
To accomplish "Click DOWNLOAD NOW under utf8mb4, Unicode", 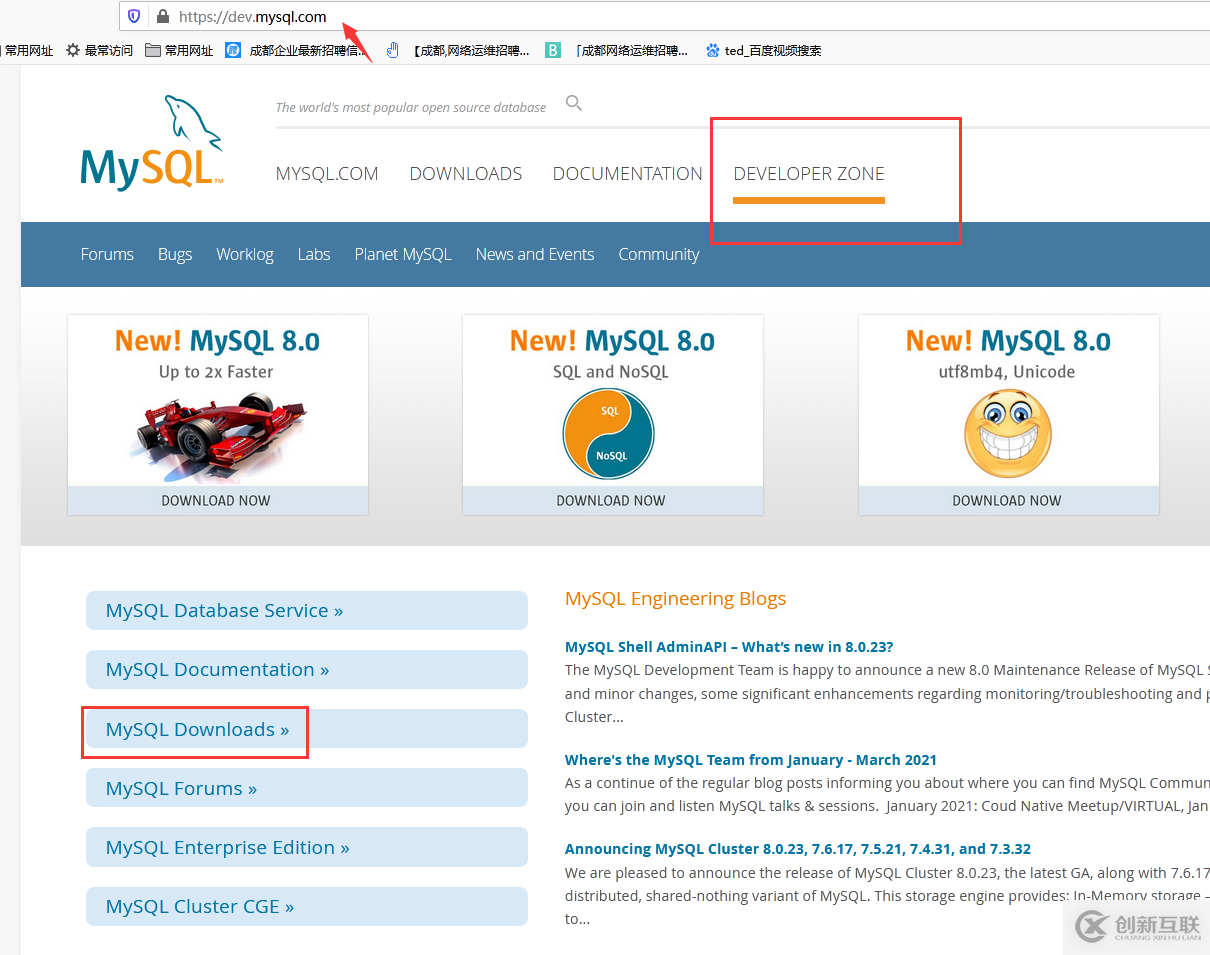I will tap(1007, 500).
